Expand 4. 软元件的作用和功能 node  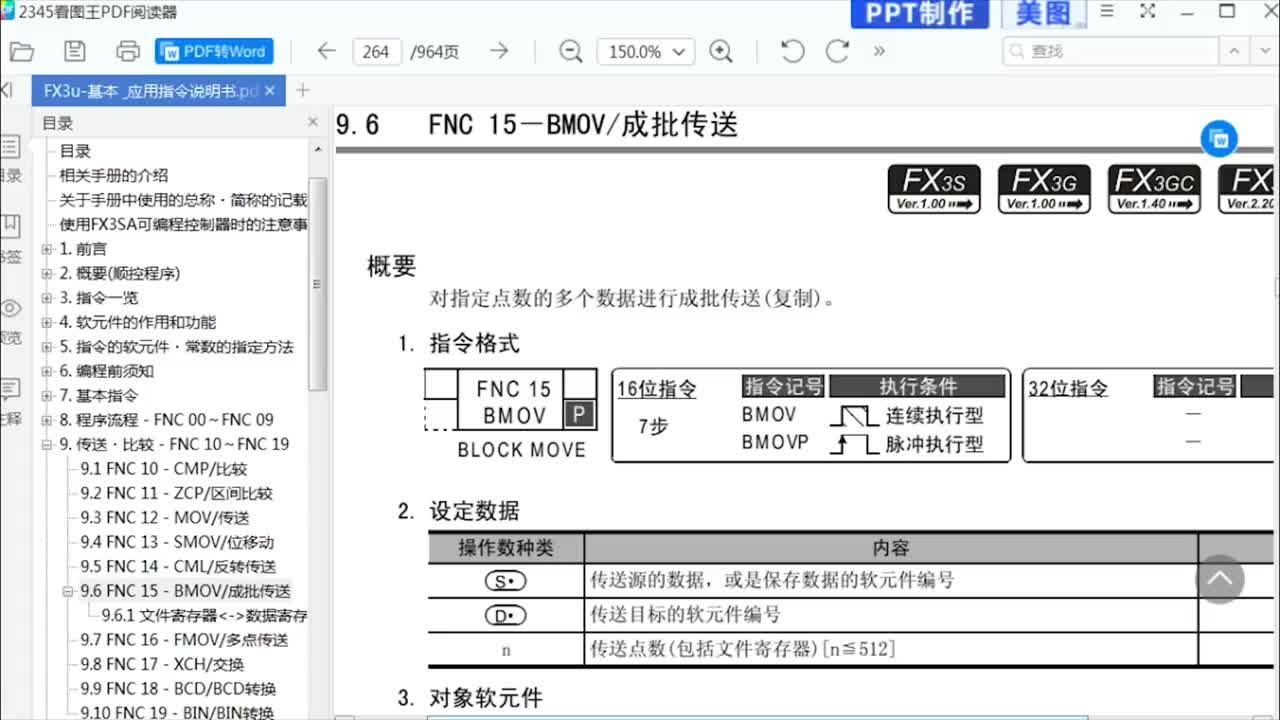tap(47, 322)
